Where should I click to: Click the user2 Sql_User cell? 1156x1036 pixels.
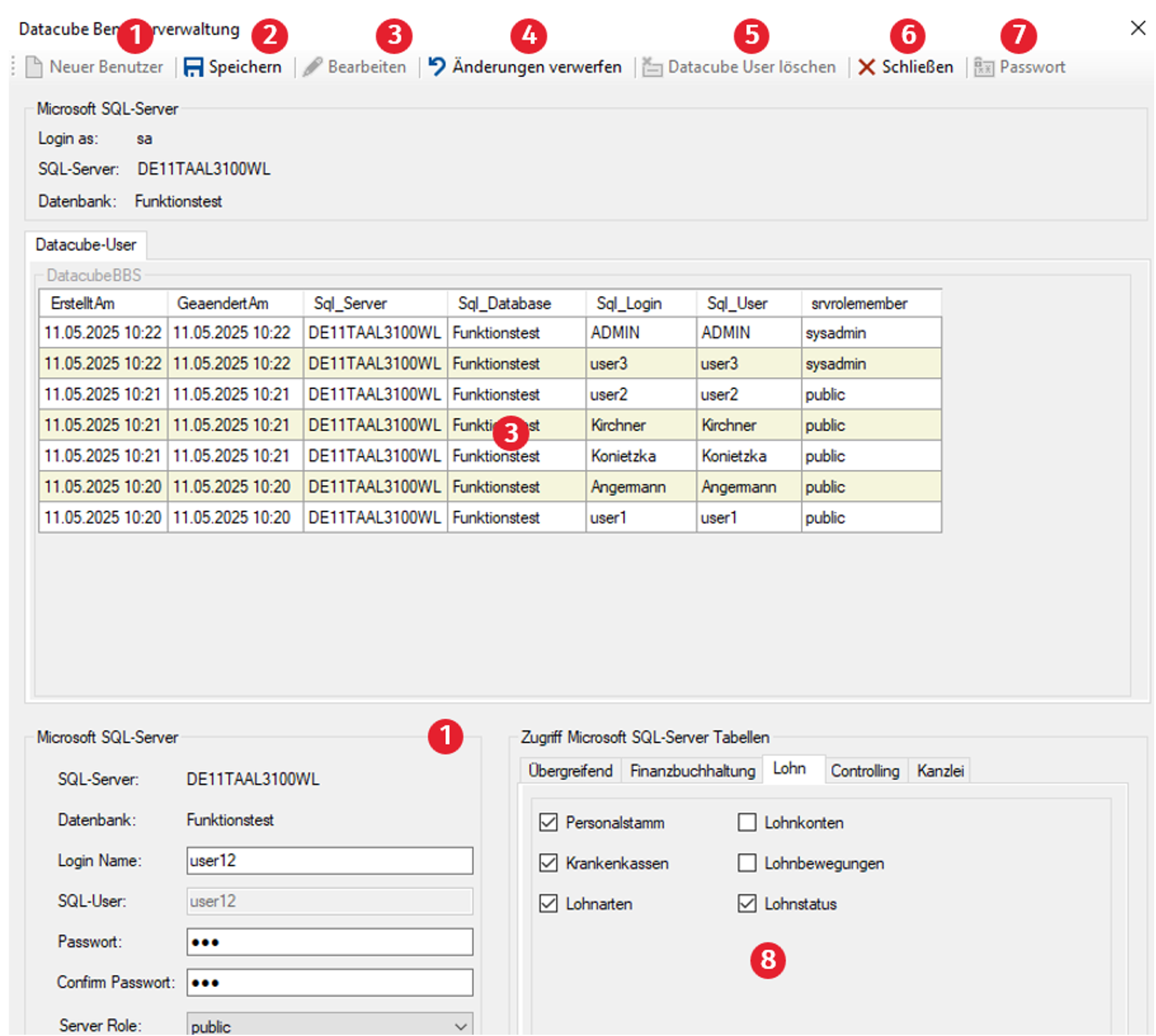[748, 394]
